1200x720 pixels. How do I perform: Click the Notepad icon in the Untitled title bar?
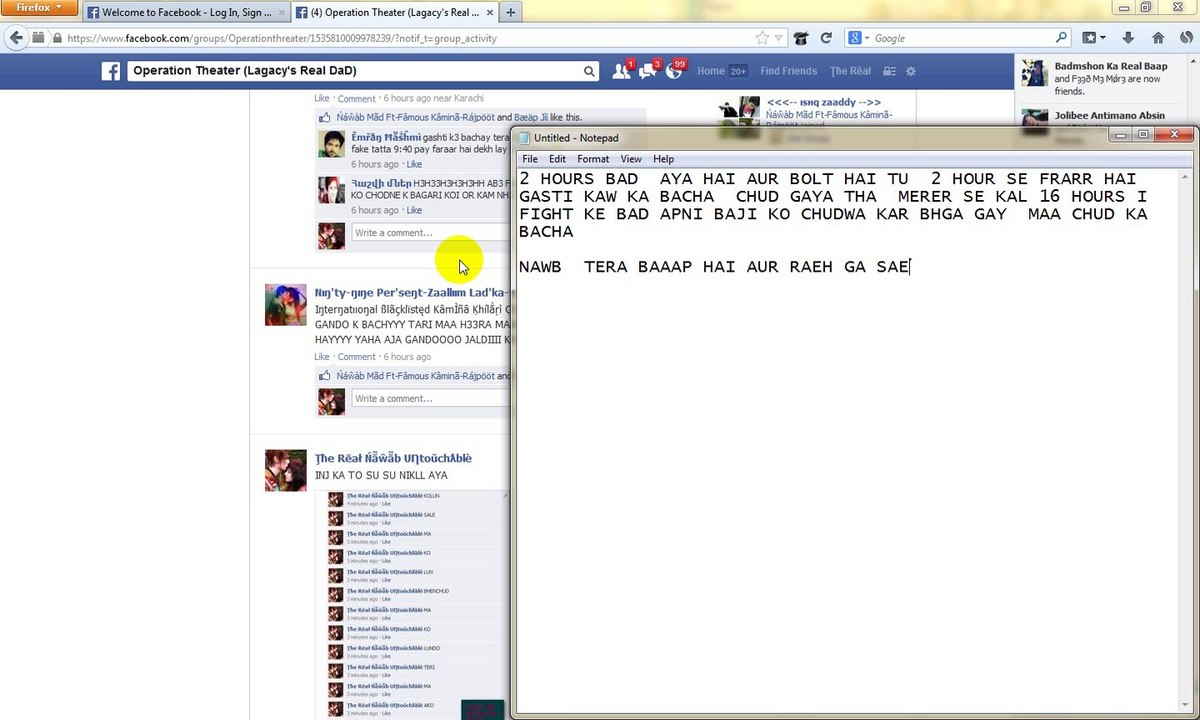(x=524, y=137)
